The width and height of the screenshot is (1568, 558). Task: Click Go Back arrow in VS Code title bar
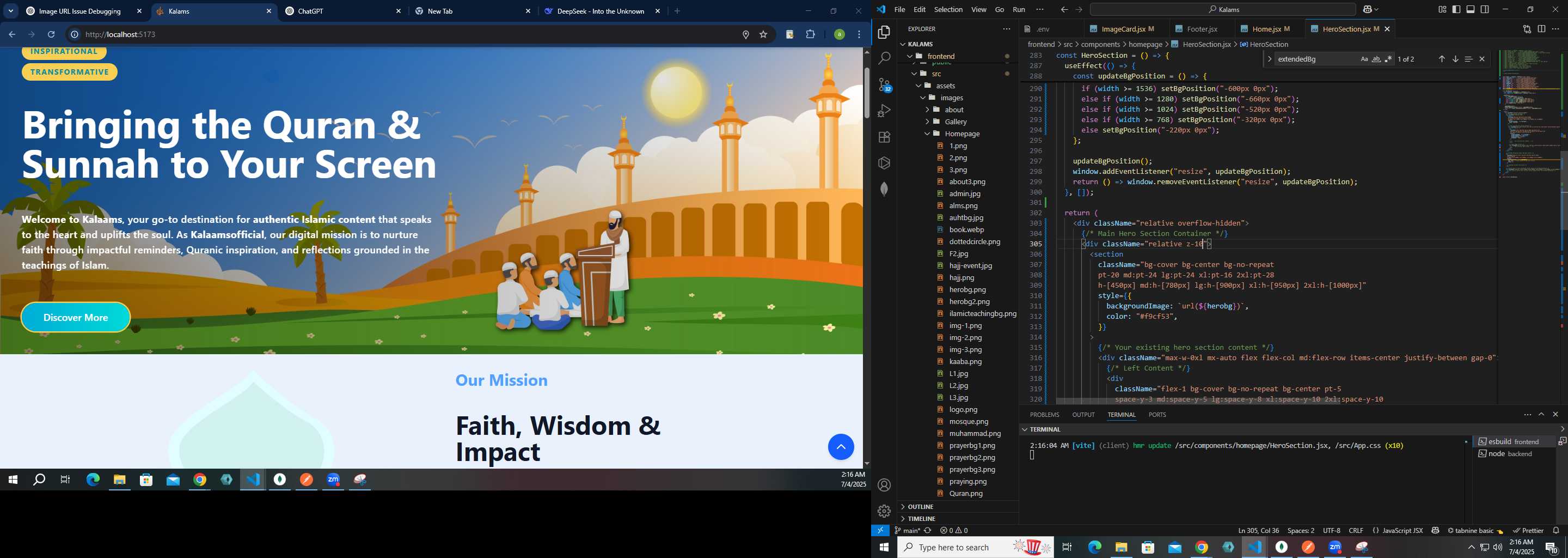point(1063,10)
